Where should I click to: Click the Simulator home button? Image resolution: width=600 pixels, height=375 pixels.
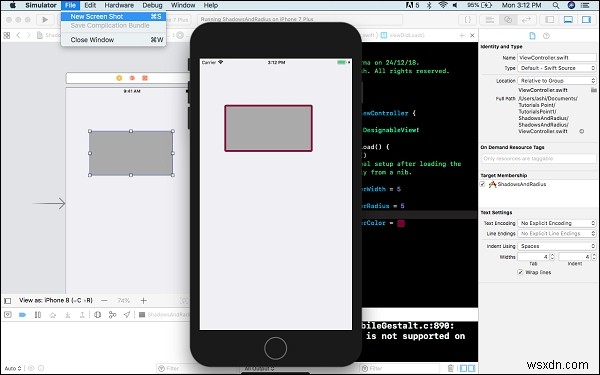click(276, 348)
